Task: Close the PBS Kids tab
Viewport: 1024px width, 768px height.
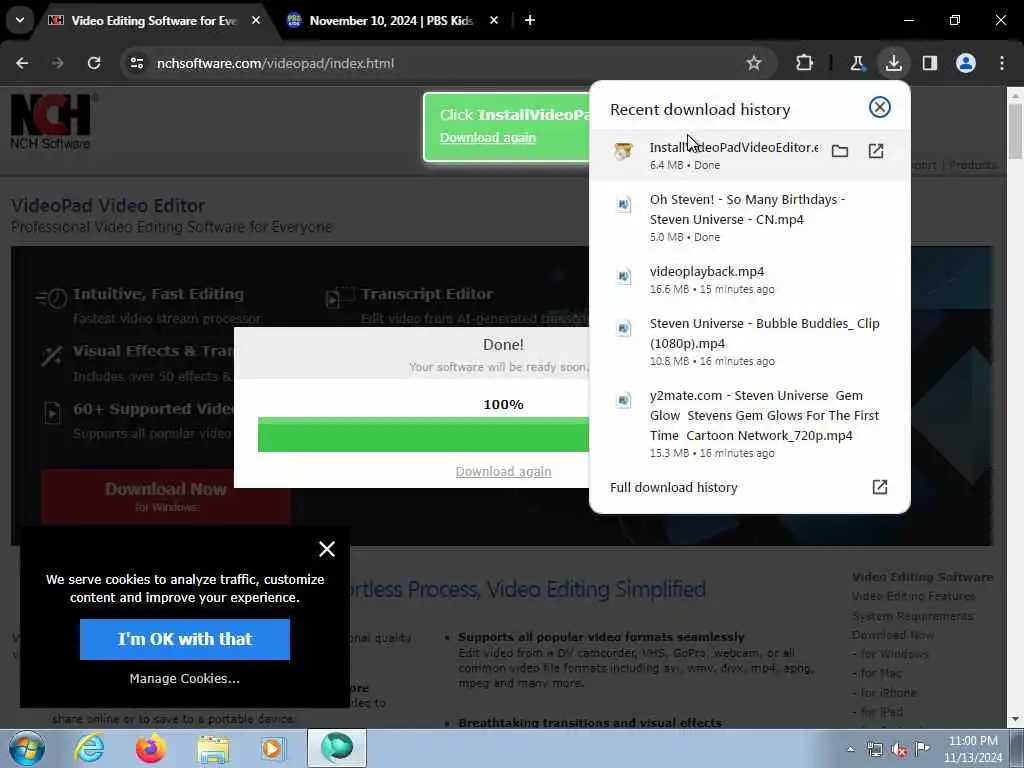Action: pyautogui.click(x=494, y=20)
